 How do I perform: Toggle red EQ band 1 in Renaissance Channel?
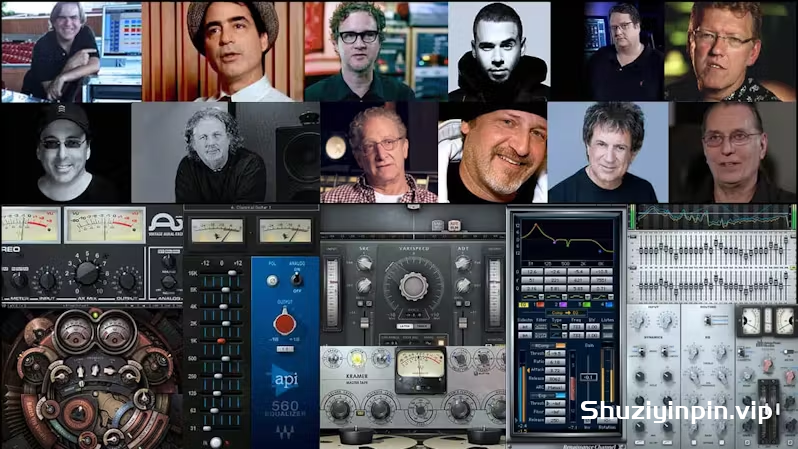pyautogui.click(x=540, y=305)
